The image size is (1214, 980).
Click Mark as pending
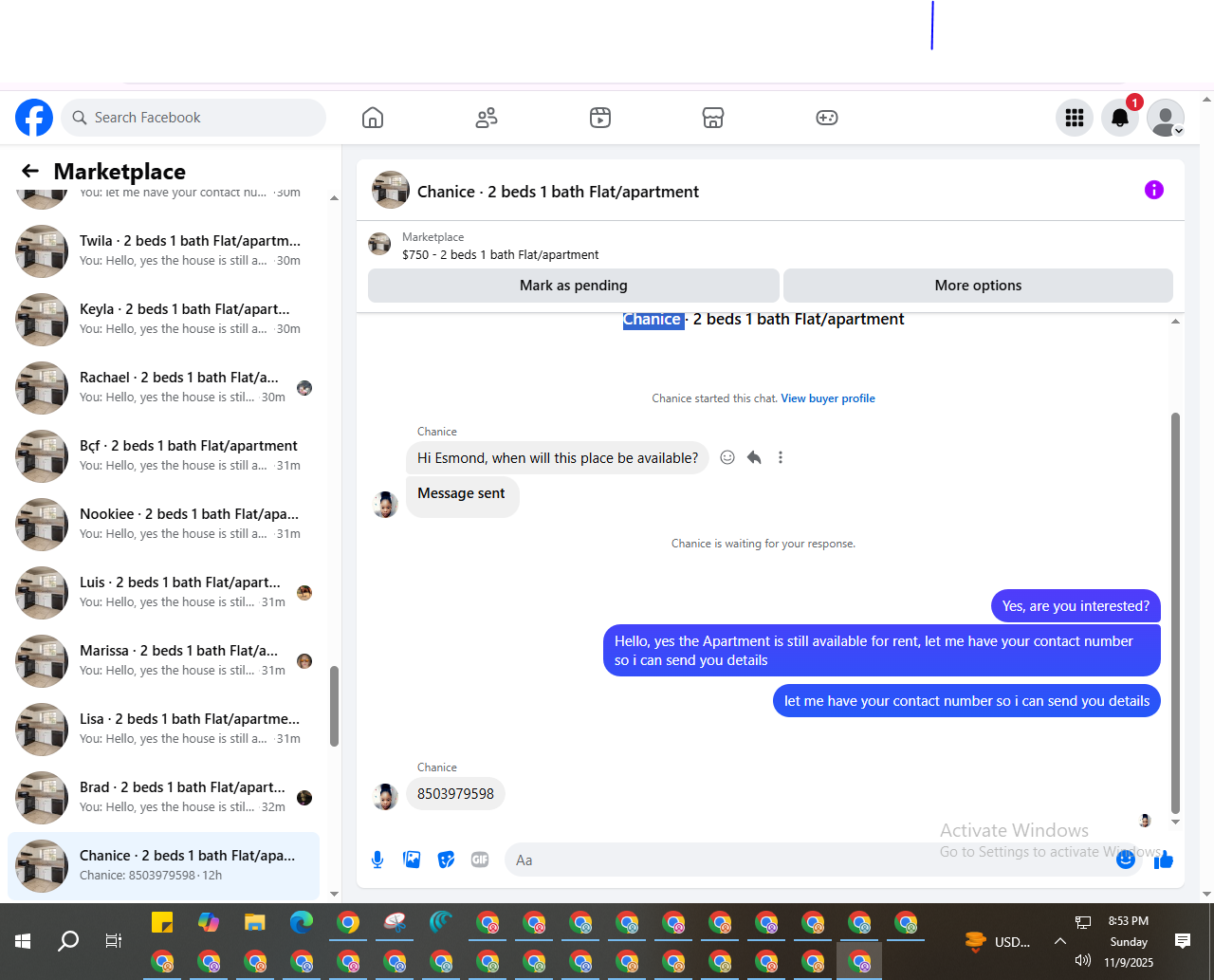(574, 286)
